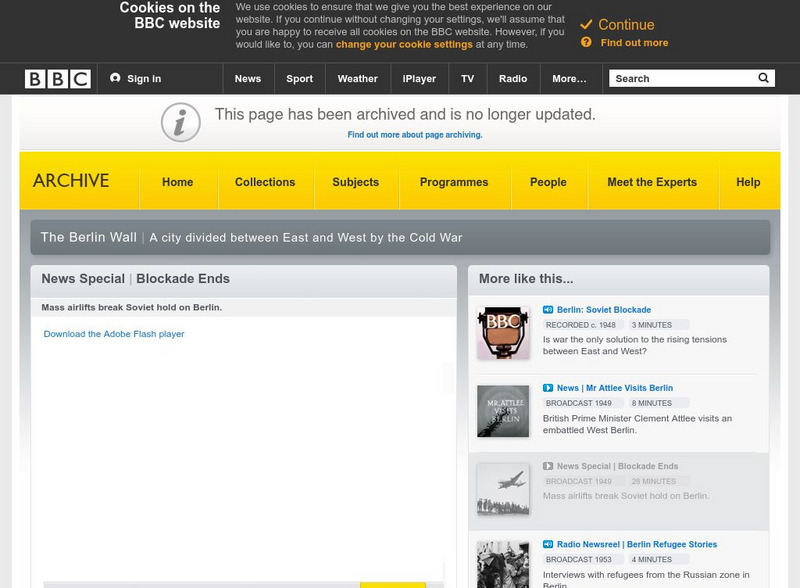Switch to the Programmes tab
This screenshot has height=588, width=800.
453,182
